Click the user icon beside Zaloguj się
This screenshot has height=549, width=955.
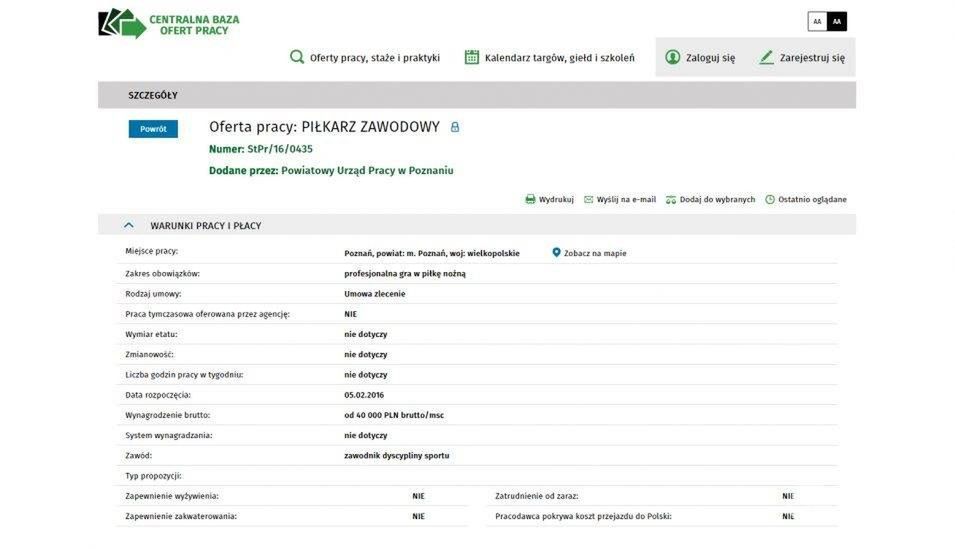672,57
